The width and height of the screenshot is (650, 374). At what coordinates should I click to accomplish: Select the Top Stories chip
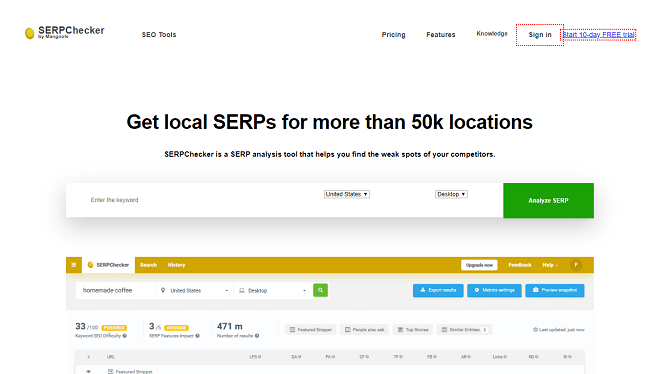413,330
